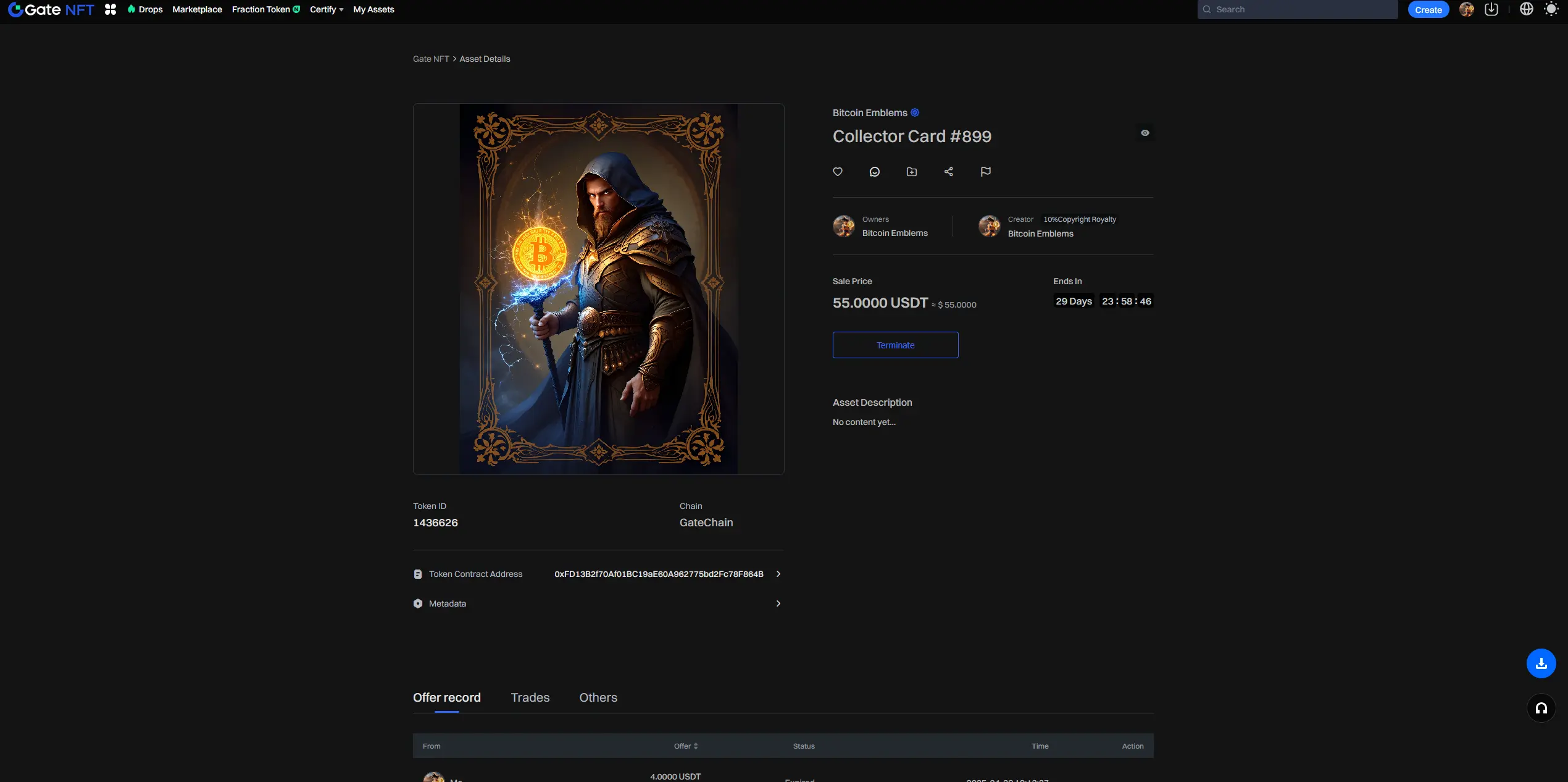The image size is (1568, 782).
Task: Share this asset via share icon
Action: click(x=949, y=172)
